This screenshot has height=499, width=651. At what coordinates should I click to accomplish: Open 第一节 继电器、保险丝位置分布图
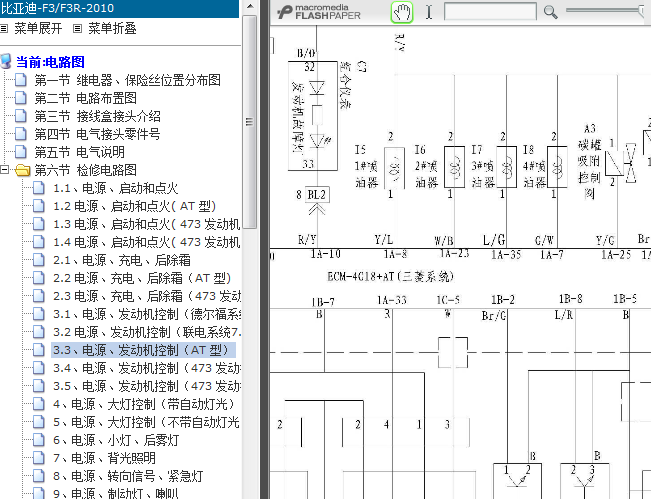point(127,80)
